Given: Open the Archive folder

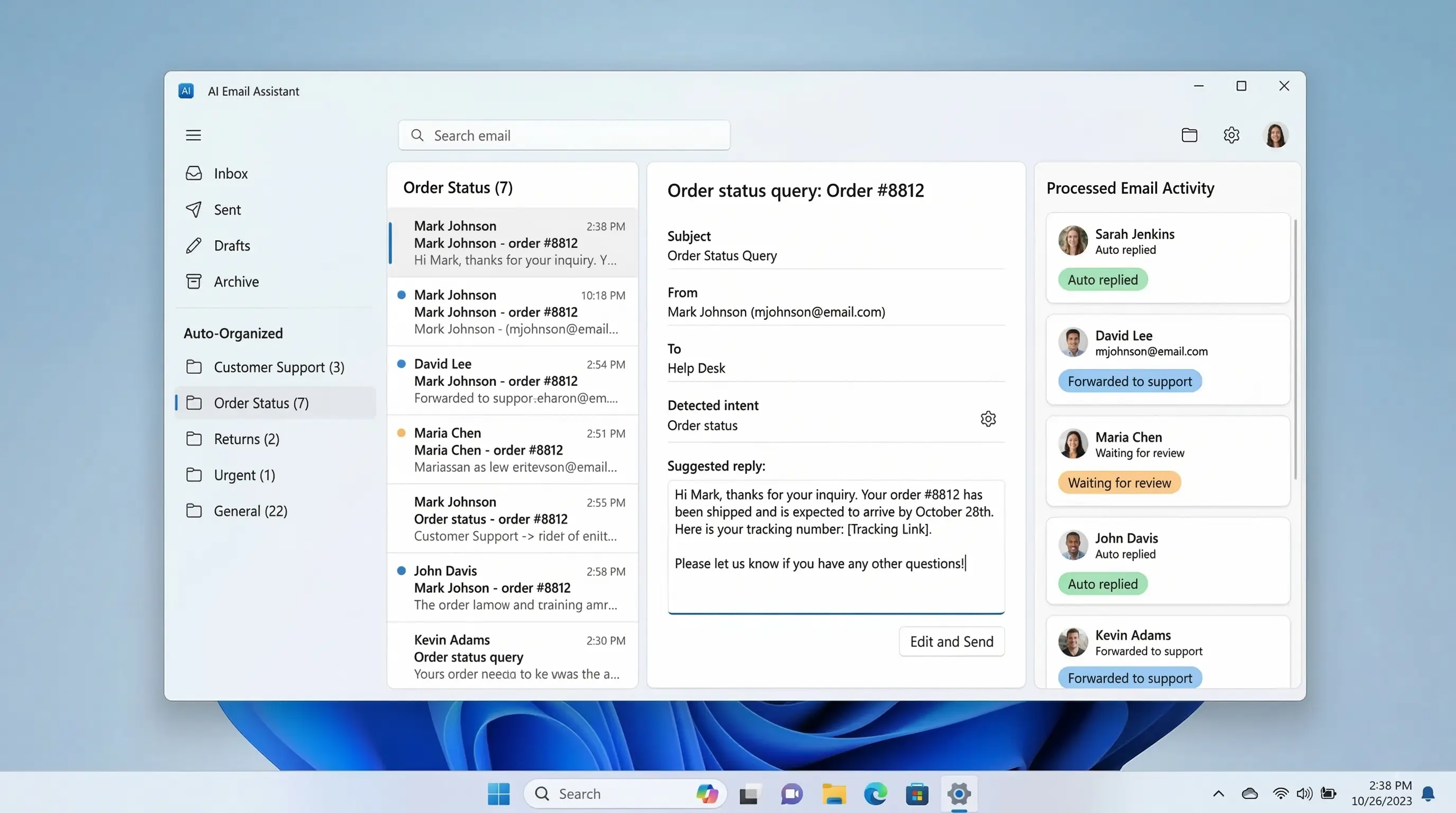Looking at the screenshot, I should (x=236, y=281).
